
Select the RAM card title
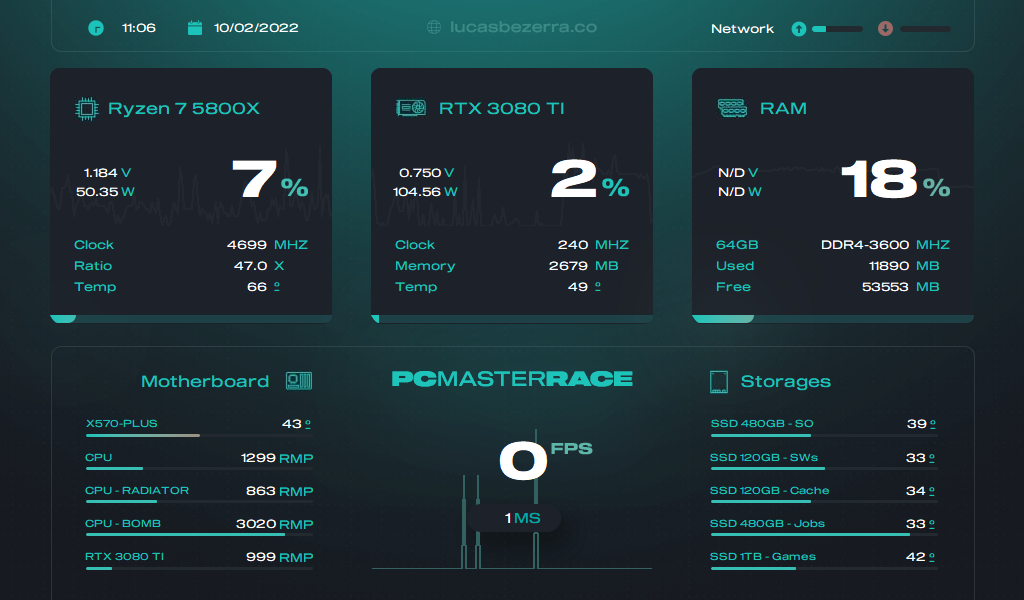783,108
